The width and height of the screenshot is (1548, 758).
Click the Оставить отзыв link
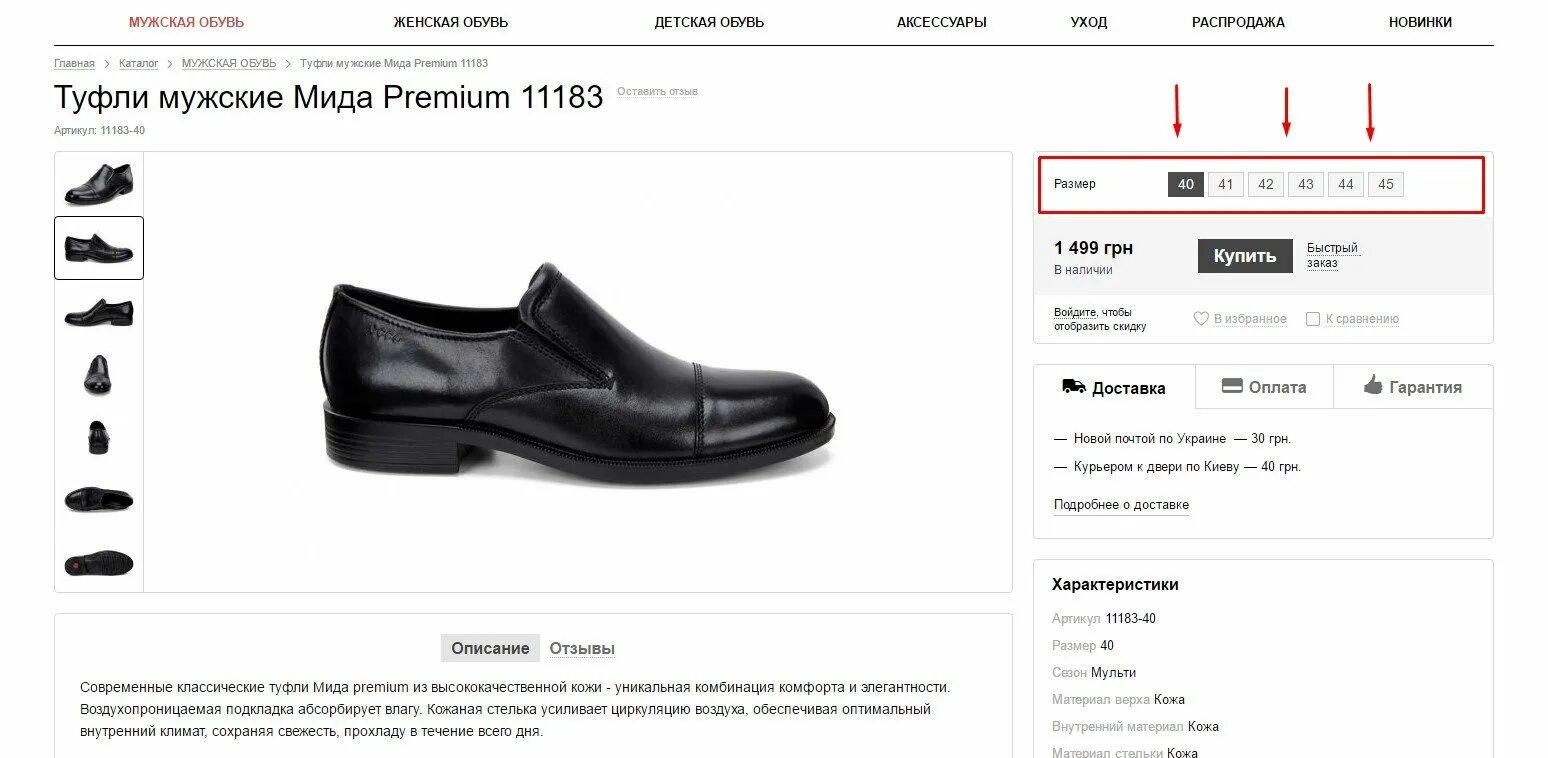(657, 91)
